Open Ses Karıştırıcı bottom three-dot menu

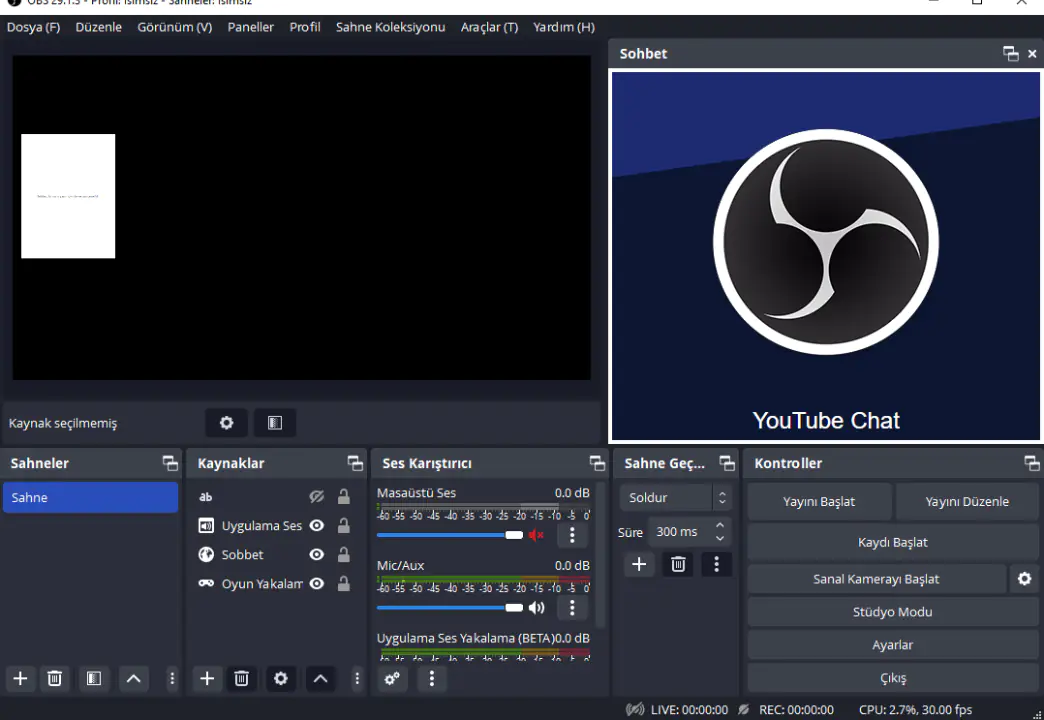(x=431, y=678)
